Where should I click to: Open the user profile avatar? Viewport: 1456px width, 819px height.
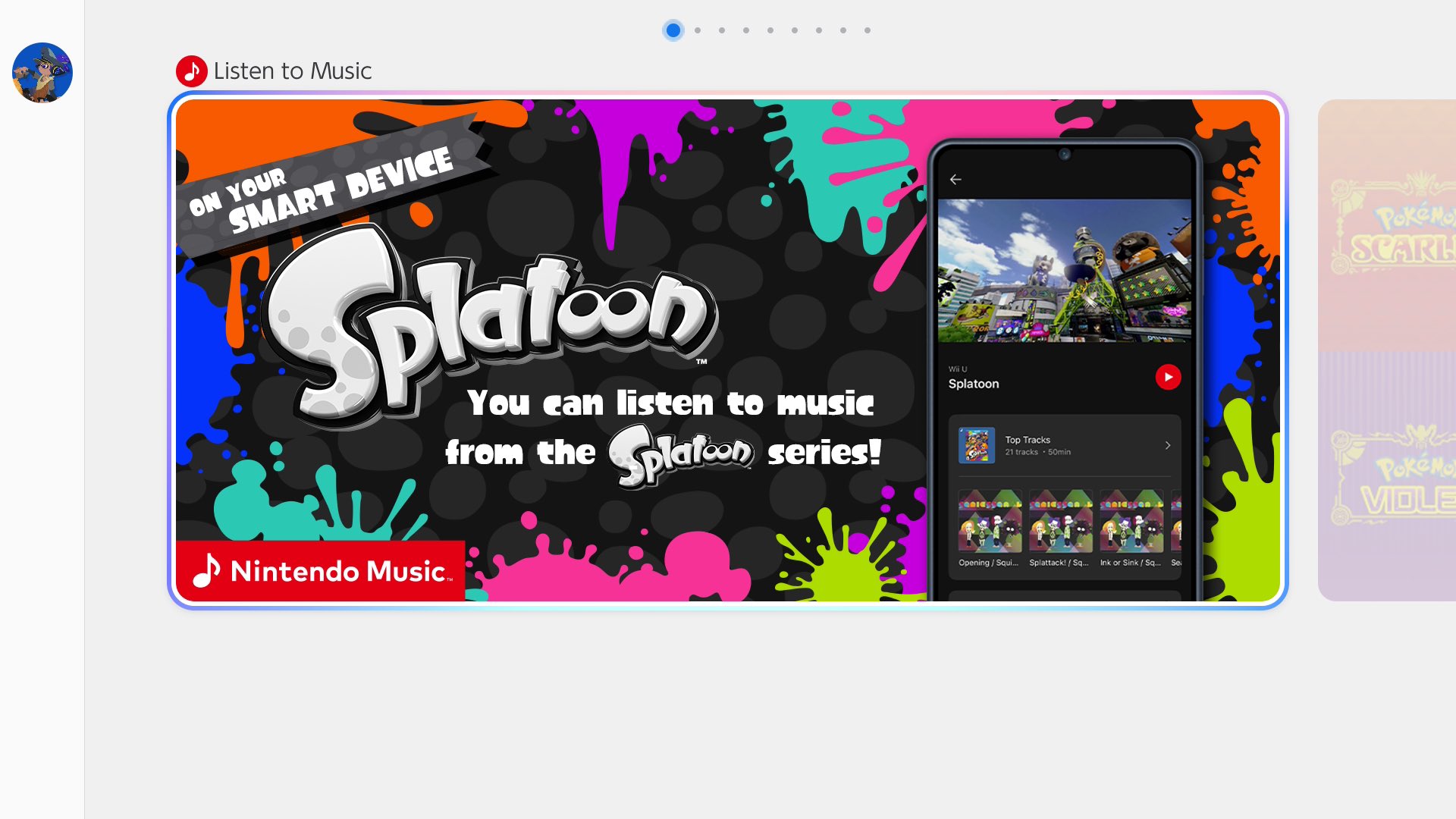point(42,73)
